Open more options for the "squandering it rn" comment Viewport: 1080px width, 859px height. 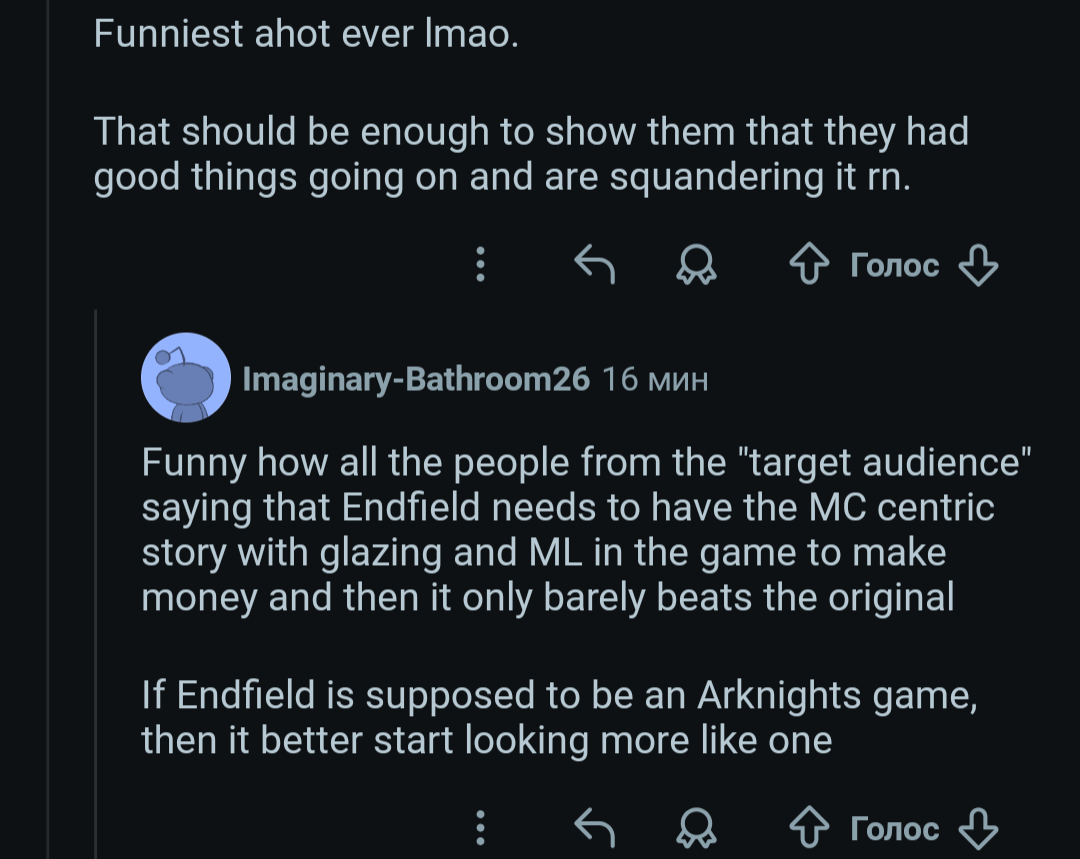point(481,264)
